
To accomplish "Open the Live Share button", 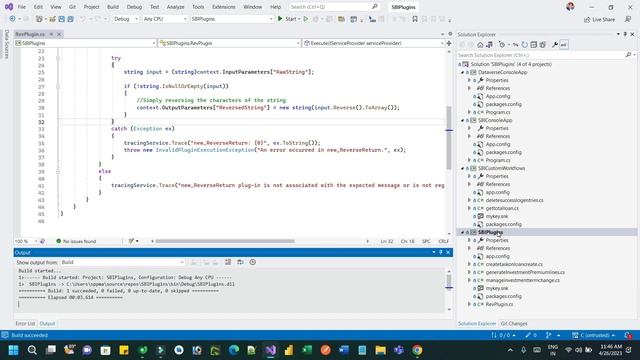I will 599,19.
